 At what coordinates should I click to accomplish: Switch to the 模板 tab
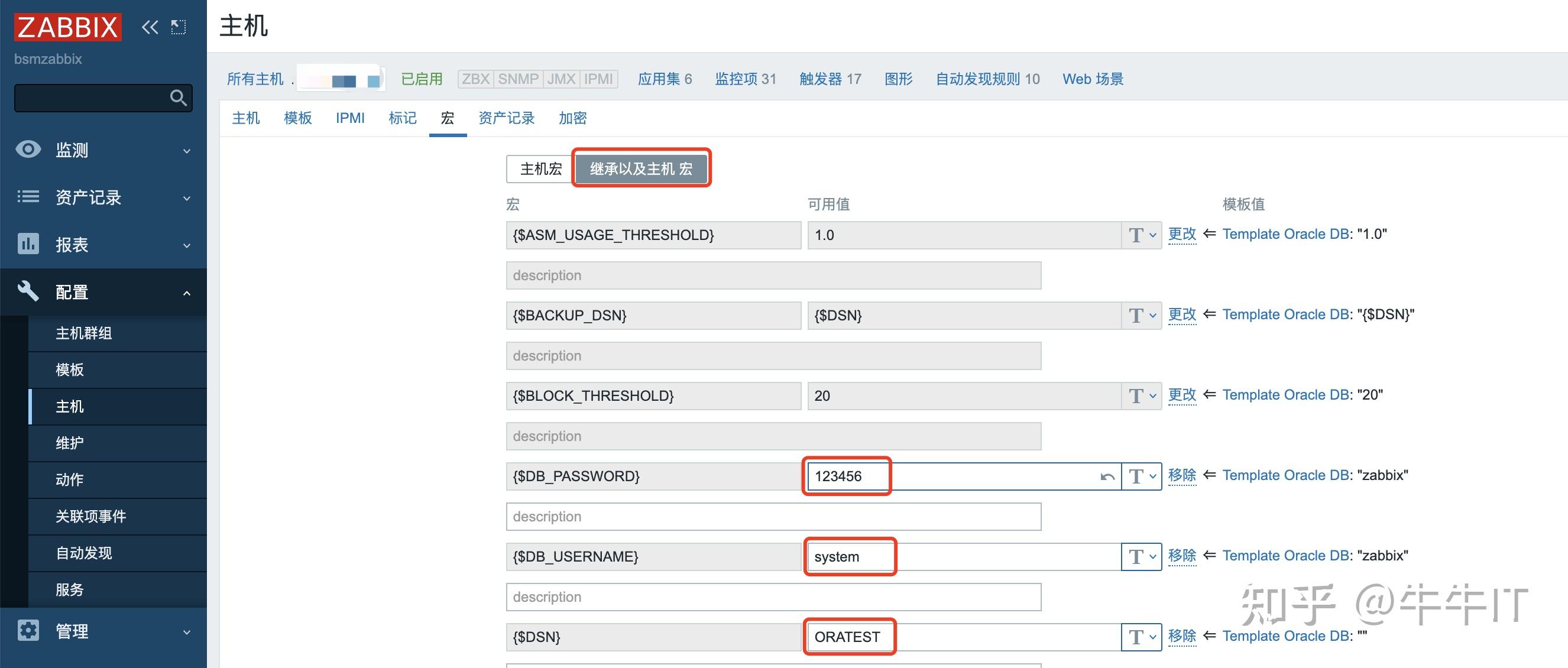coord(297,118)
